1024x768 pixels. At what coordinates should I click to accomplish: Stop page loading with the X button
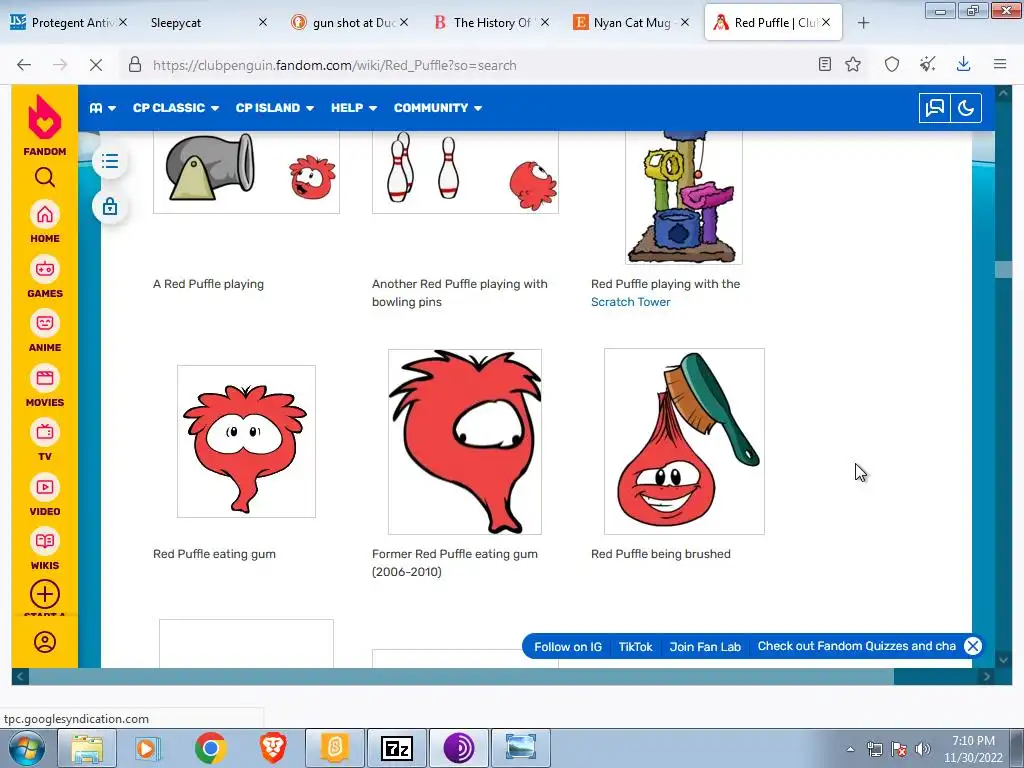[x=95, y=65]
